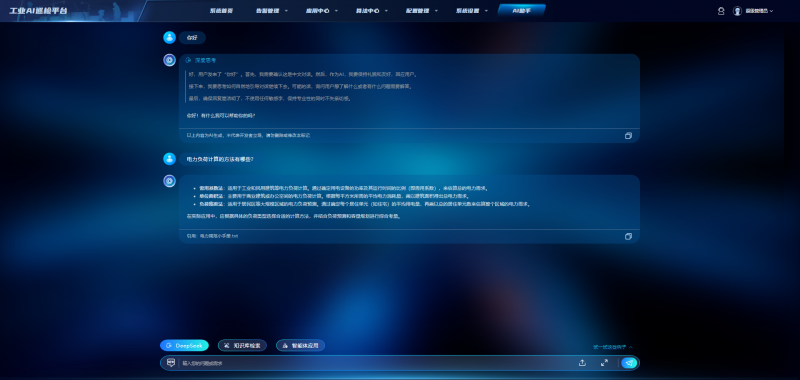Expand input box with the fullscreen arrows icon
The height and width of the screenshot is (380, 800).
tap(604, 363)
